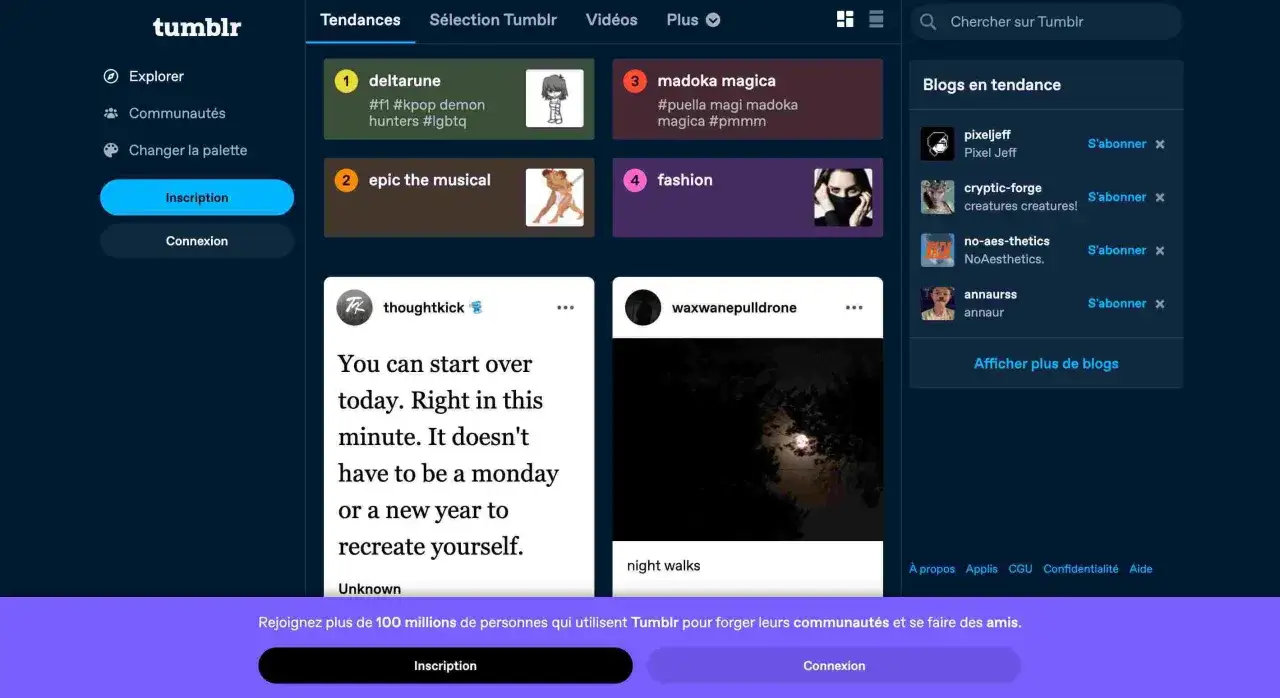The width and height of the screenshot is (1280, 698).
Task: Click the waxwanepulldrone username
Action: pos(734,308)
